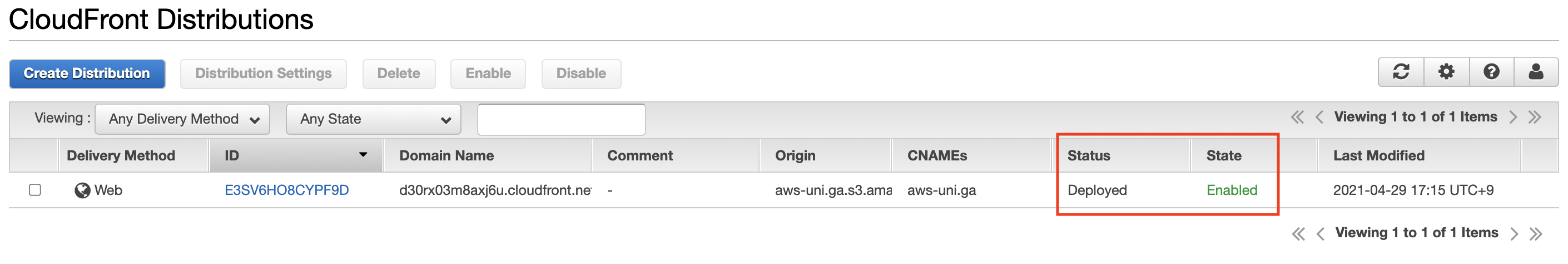Click the refresh icon button
The image size is (1568, 264).
(1401, 72)
